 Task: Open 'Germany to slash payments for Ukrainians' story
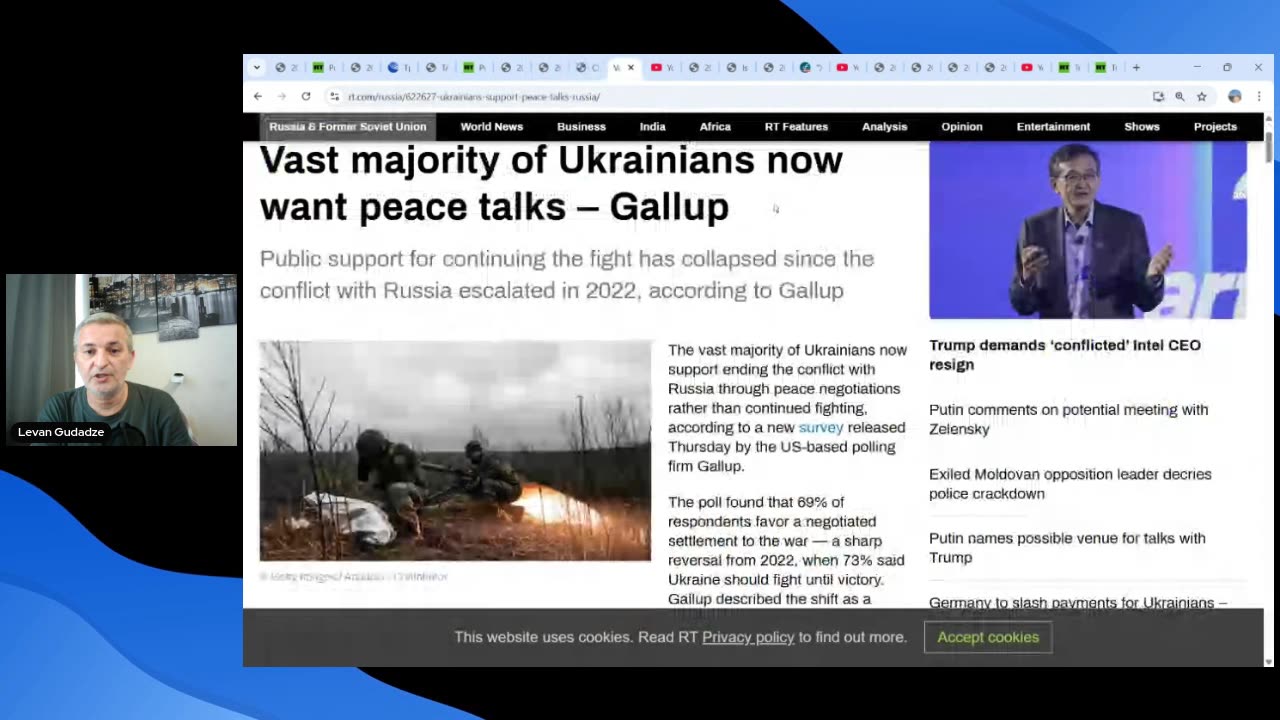click(x=1078, y=602)
